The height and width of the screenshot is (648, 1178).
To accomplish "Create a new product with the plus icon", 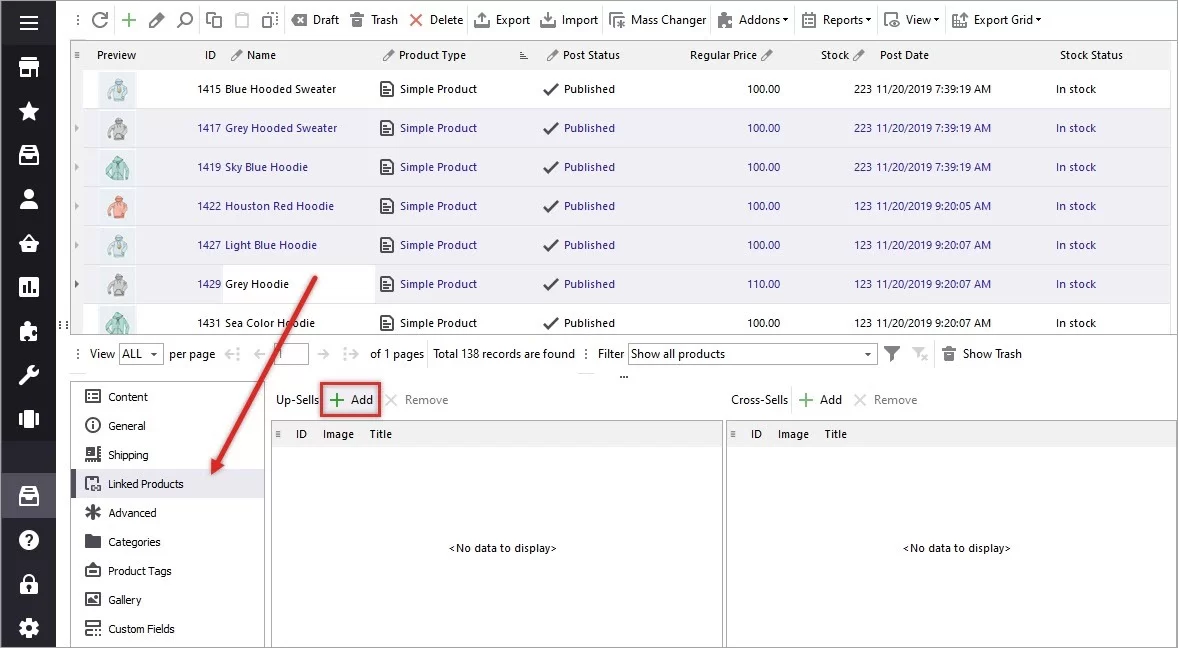I will (x=127, y=19).
